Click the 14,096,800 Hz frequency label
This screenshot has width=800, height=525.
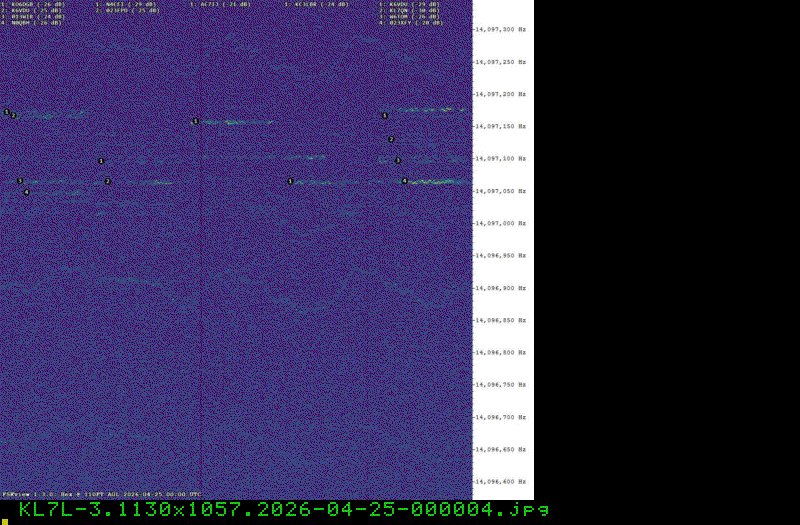500,353
